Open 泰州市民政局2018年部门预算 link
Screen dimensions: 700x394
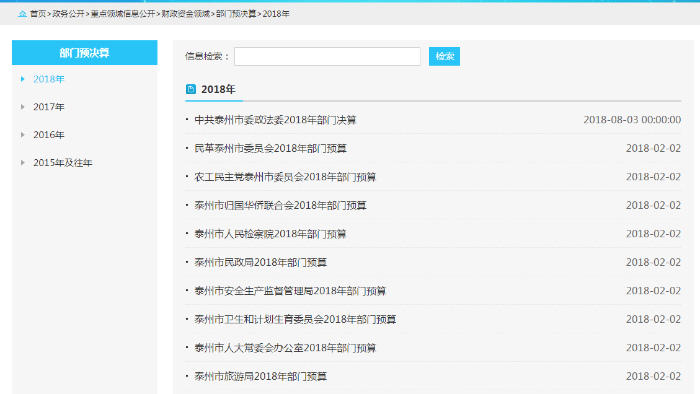point(260,262)
